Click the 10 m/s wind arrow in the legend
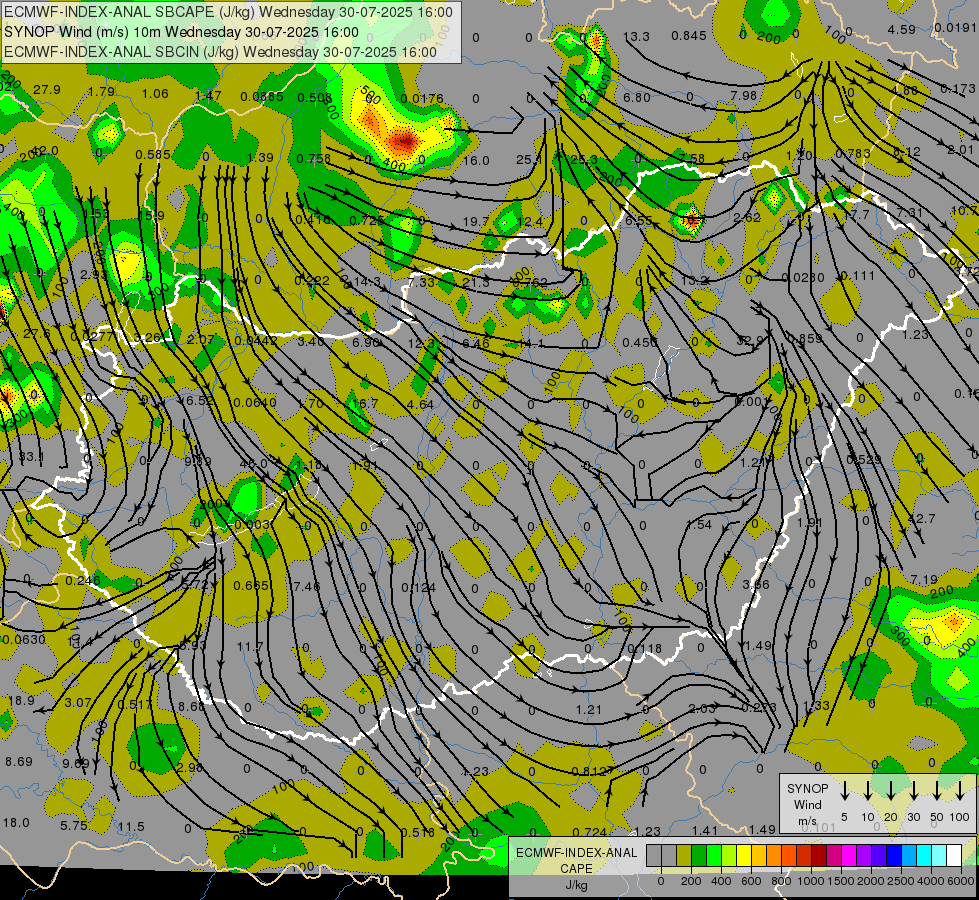 [868, 790]
